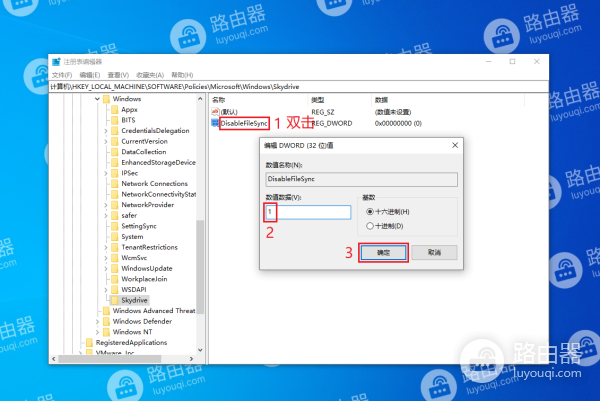Expand the Windows NT key

(97, 332)
